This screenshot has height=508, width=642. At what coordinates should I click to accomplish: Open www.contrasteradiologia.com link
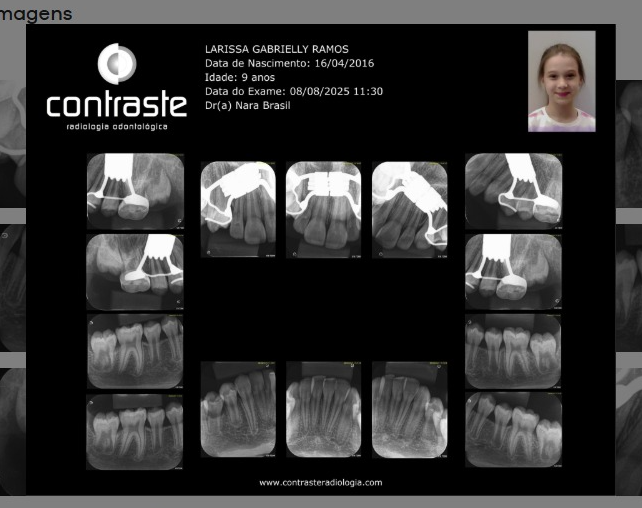tap(321, 483)
